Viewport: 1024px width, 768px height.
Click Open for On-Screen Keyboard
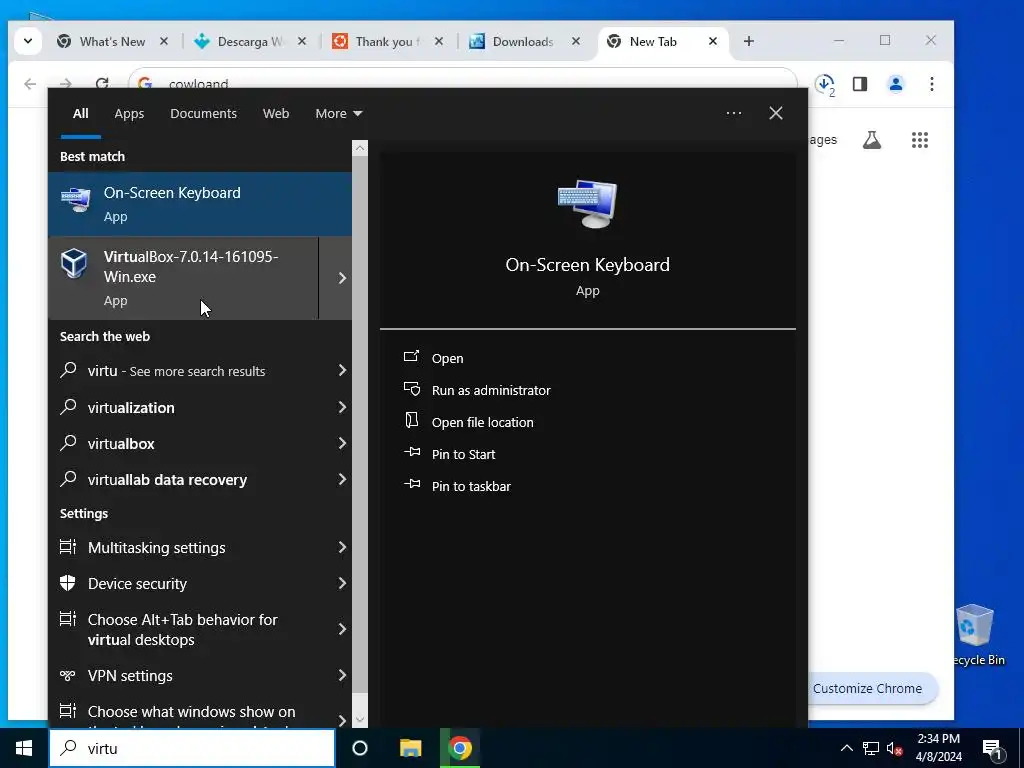coord(447,359)
